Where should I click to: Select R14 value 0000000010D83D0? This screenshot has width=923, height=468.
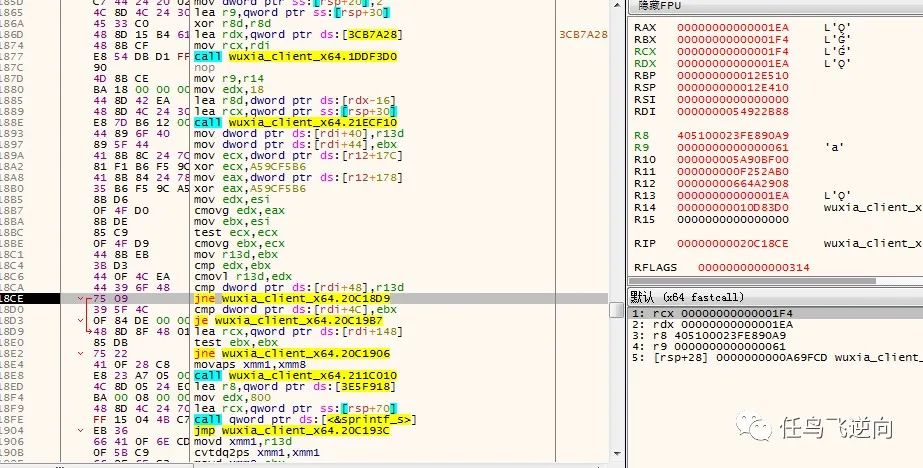tap(733, 207)
